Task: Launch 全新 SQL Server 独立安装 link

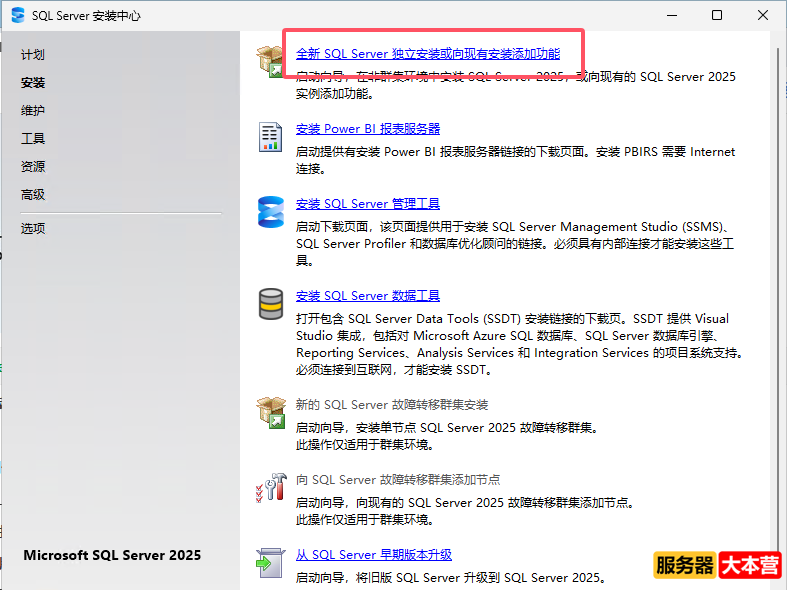Action: [428, 54]
